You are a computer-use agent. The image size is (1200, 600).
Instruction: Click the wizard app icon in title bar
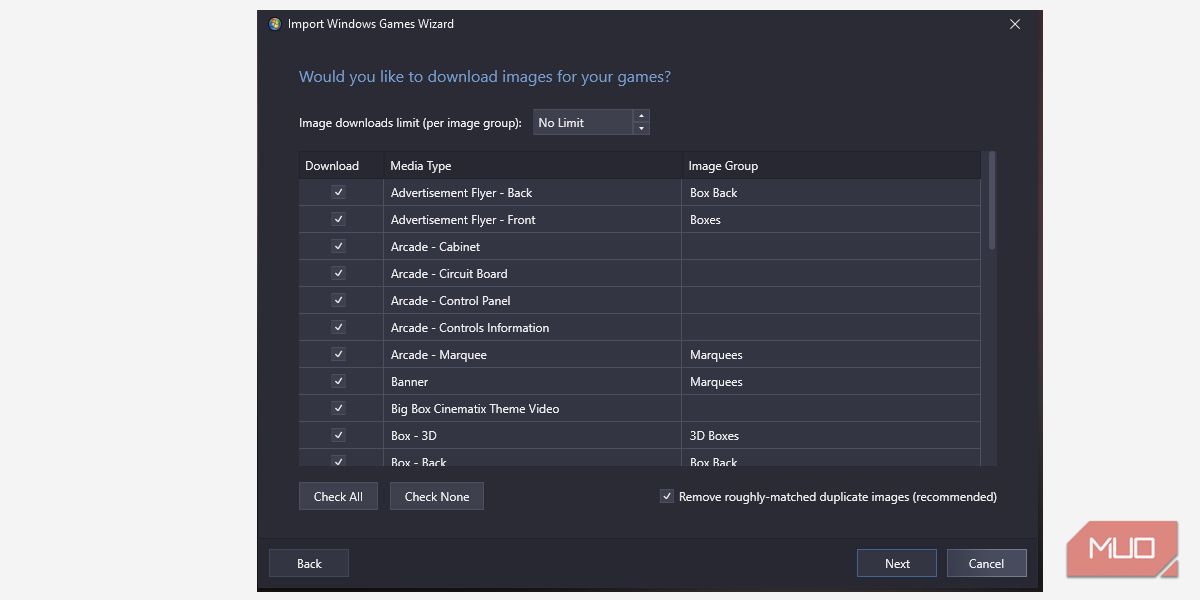[x=275, y=24]
